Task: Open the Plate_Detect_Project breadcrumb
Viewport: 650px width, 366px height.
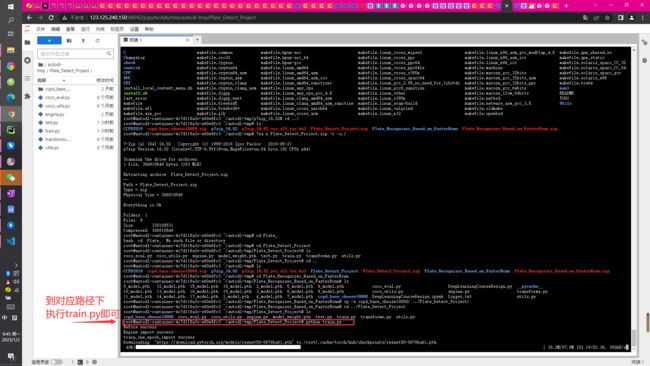Action: point(69,71)
